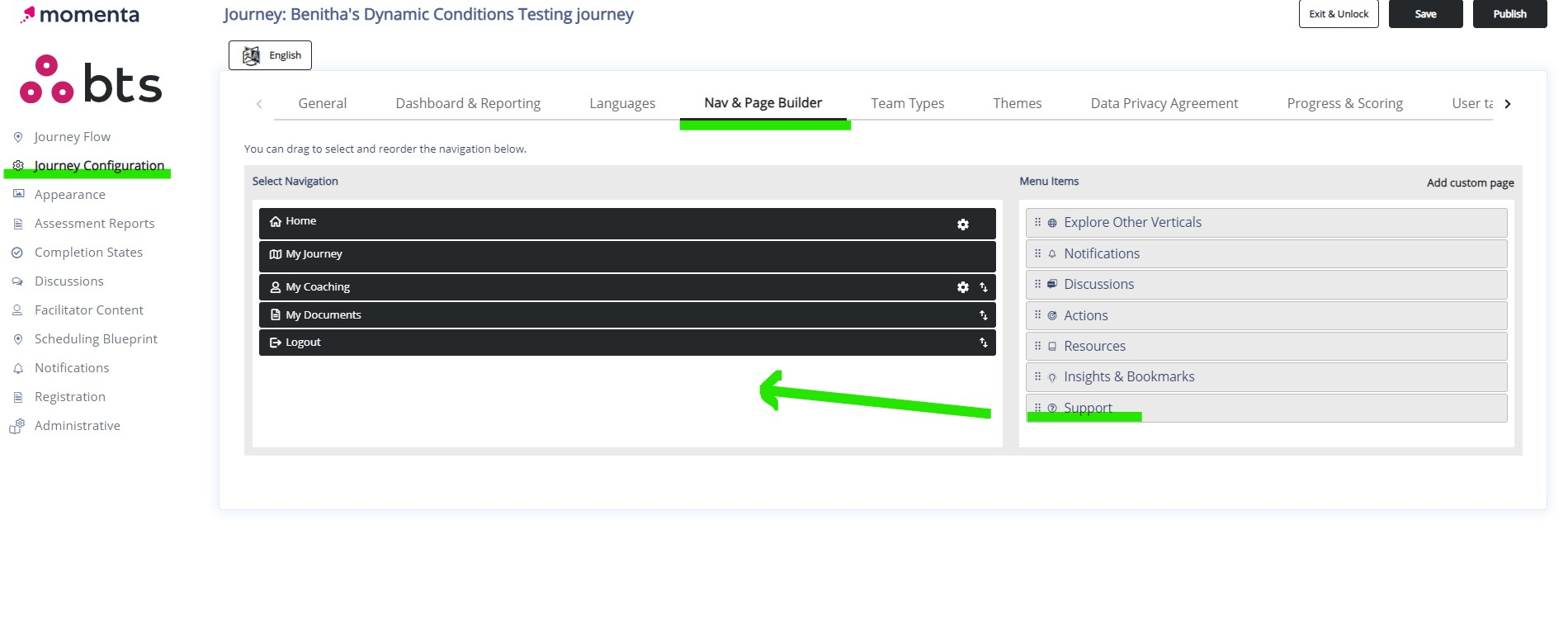
Task: Grab the Insights & Bookmarks drag handle
Action: coord(1038,376)
